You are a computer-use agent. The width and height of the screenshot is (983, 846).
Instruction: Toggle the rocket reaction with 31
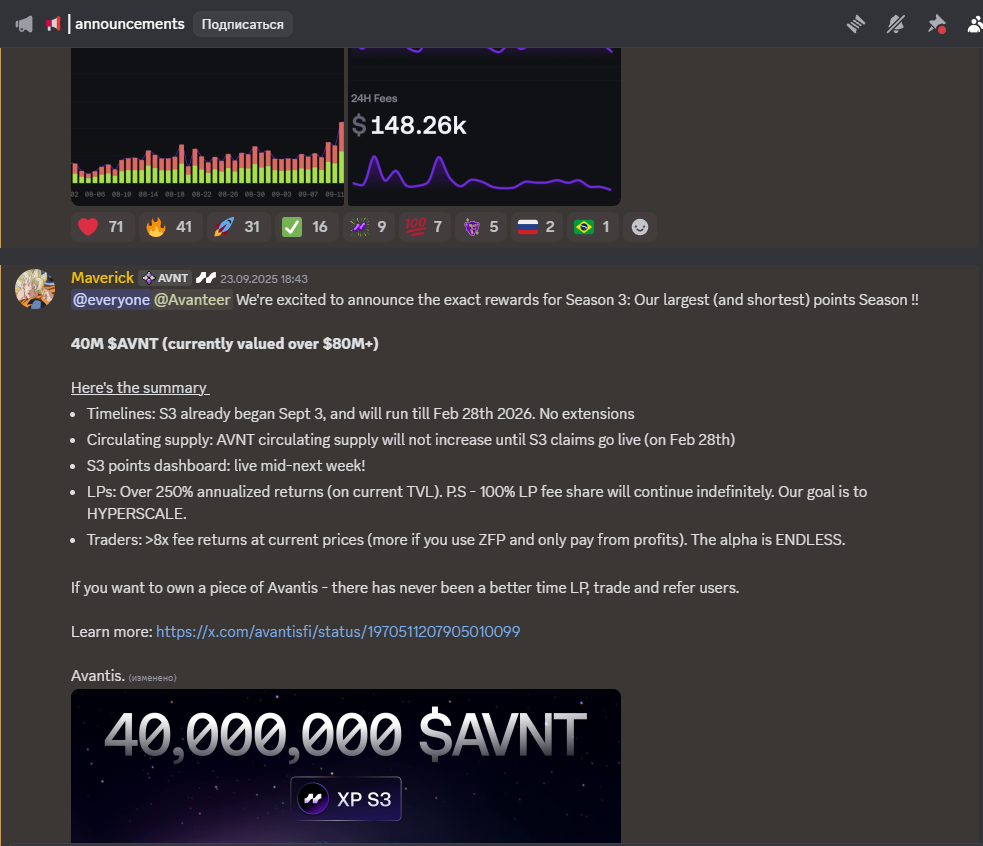(238, 227)
